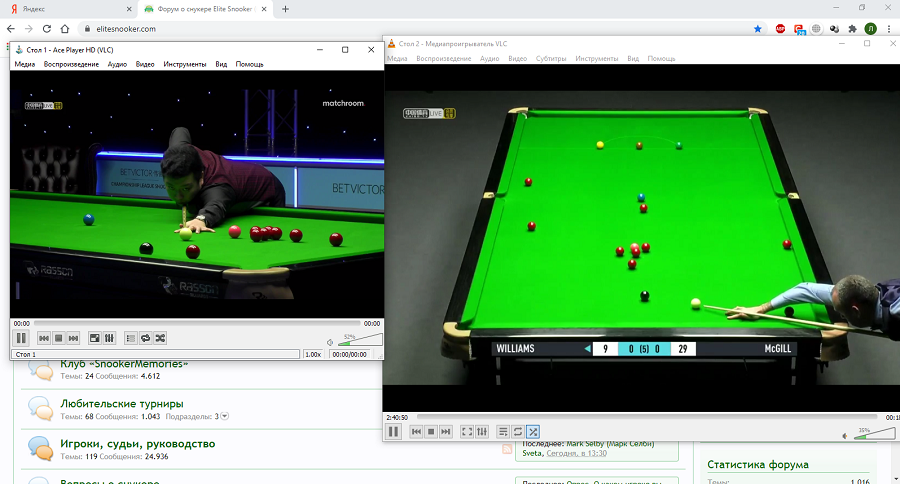This screenshot has width=900, height=484.
Task: Skip to next track in Ace Player window
Action: pyautogui.click(x=73, y=338)
